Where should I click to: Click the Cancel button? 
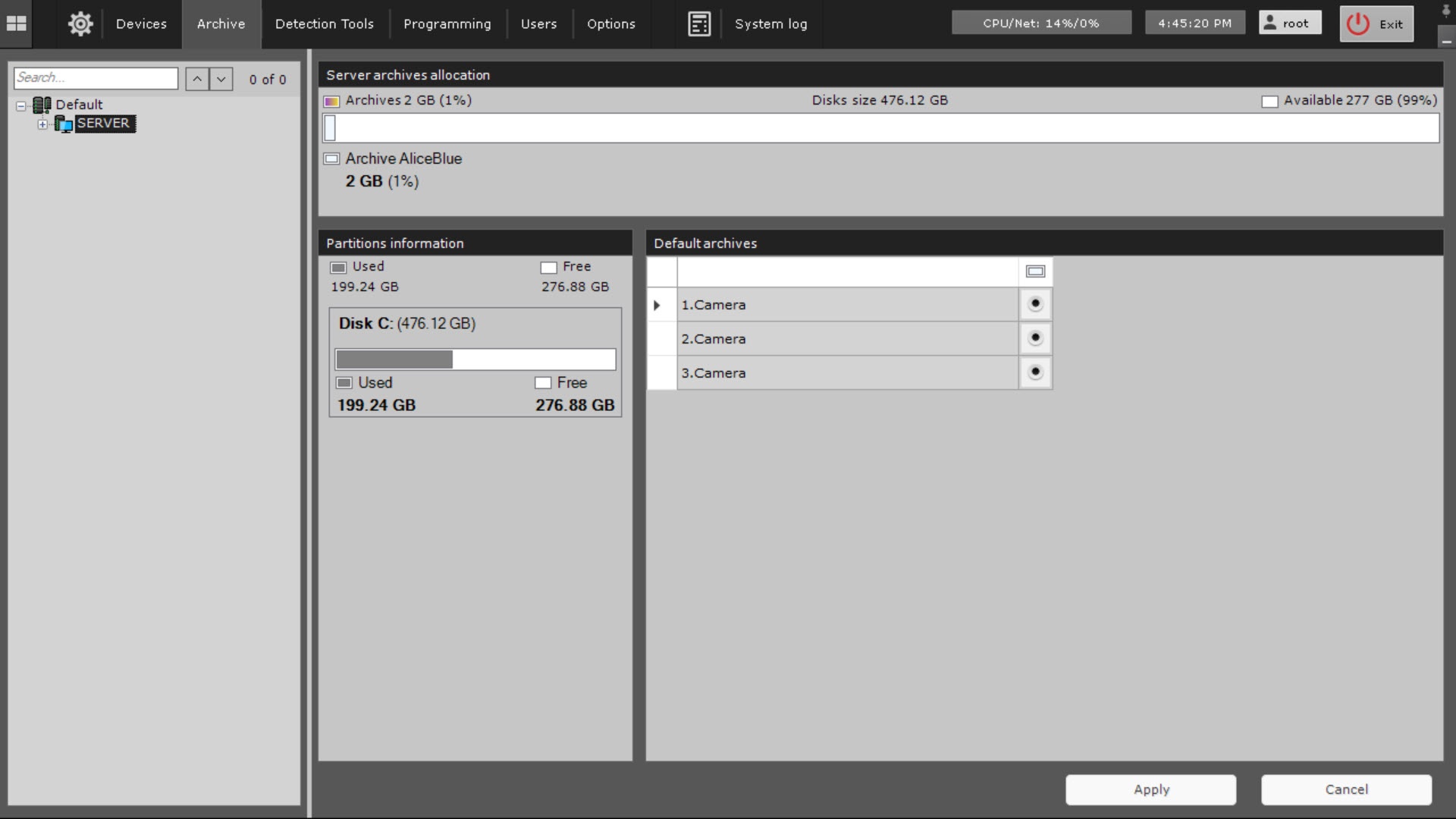(x=1346, y=789)
